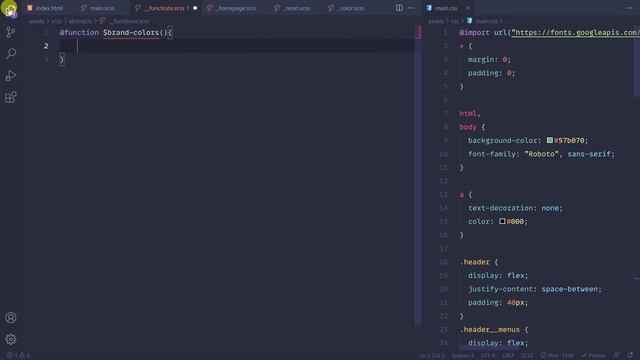Click the '.header__menus' selector in main.css

click(x=489, y=329)
